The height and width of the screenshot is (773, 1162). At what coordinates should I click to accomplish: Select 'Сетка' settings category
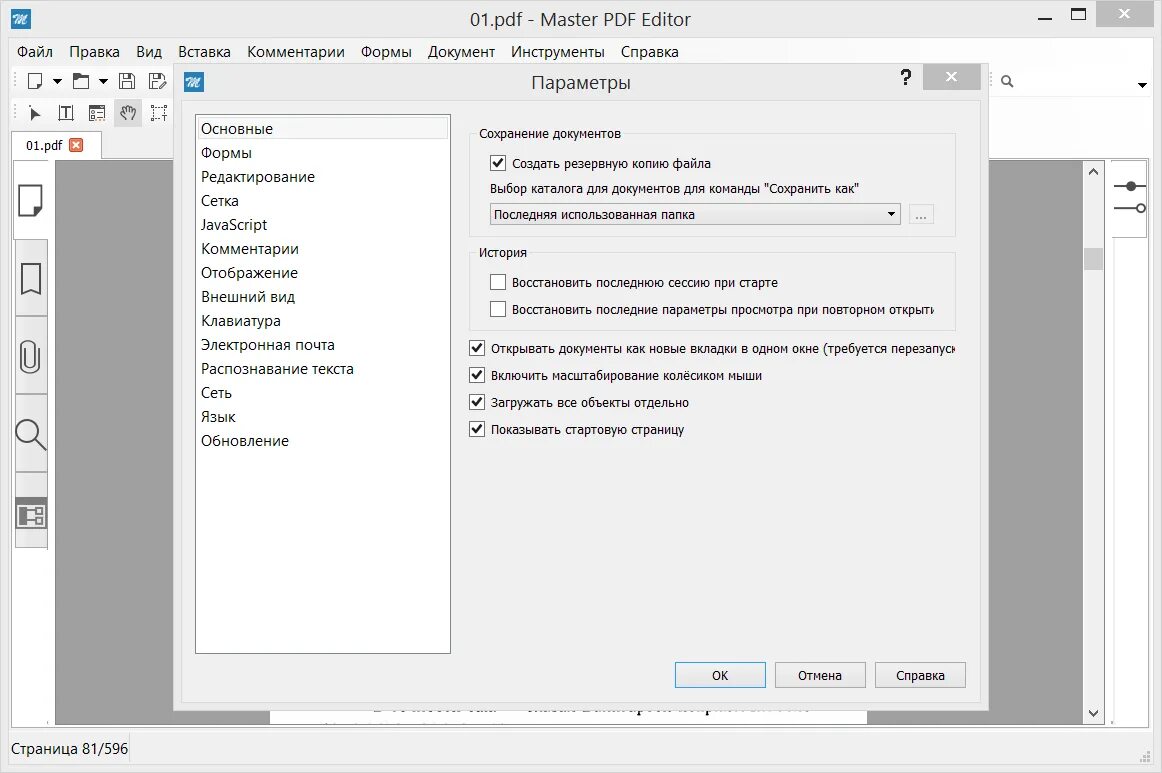[x=322, y=201]
